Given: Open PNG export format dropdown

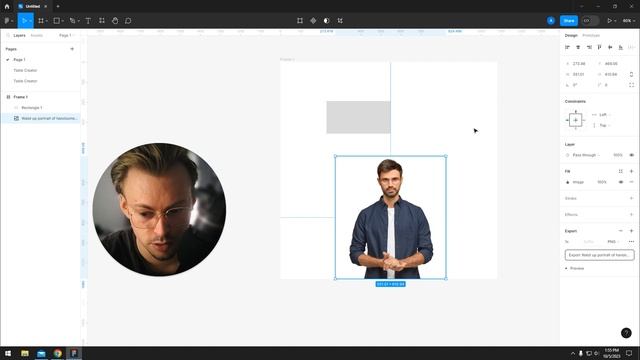Looking at the screenshot, I should (x=613, y=242).
